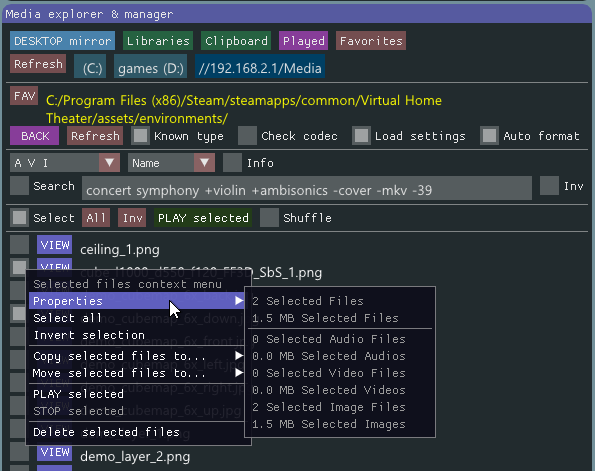Click the top Refresh button near drives
The image size is (595, 471).
[x=38, y=63]
